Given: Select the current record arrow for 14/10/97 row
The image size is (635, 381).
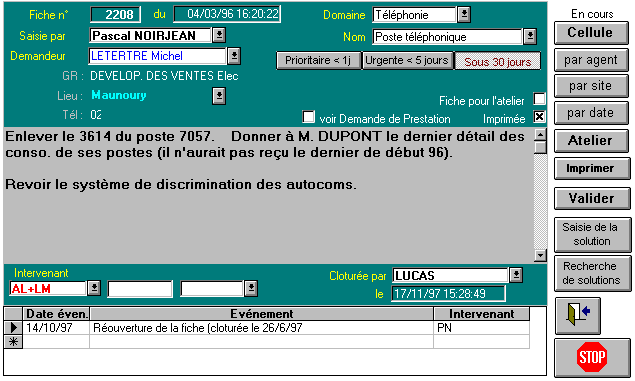Looking at the screenshot, I should pos(13,328).
